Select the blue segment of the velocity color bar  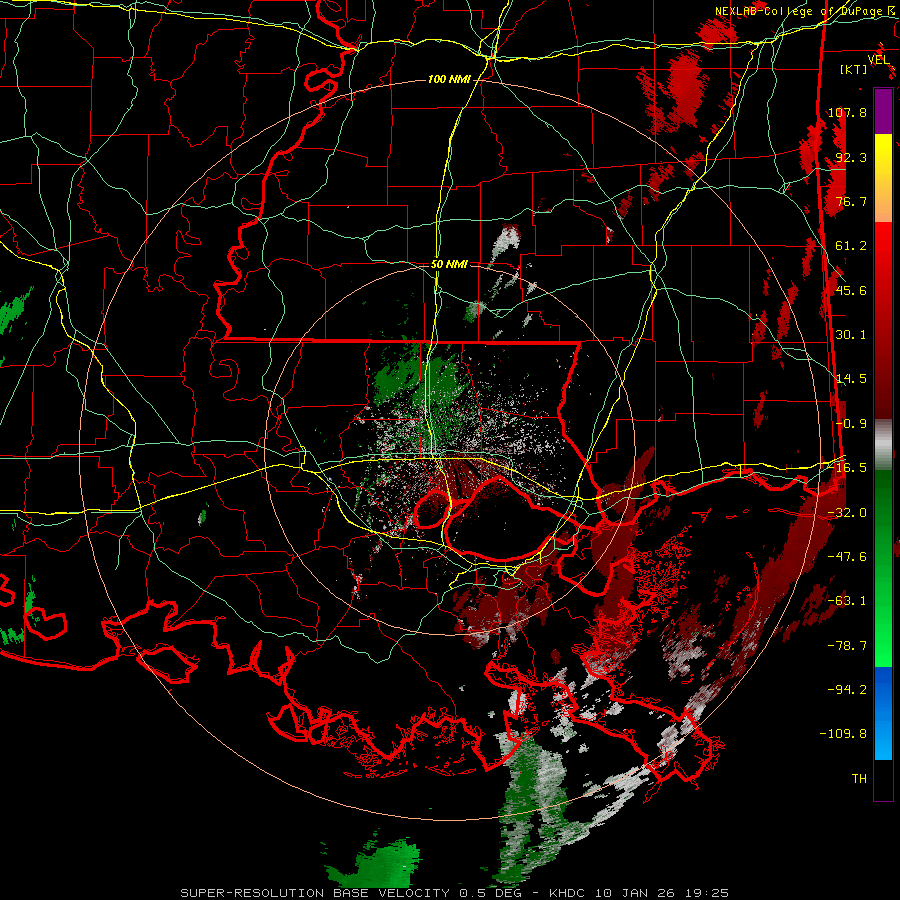(883, 713)
